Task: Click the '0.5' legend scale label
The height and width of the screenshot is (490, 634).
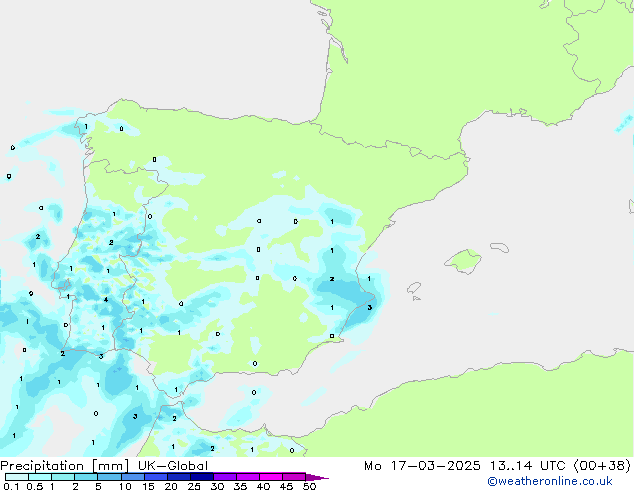Action: pos(34,486)
